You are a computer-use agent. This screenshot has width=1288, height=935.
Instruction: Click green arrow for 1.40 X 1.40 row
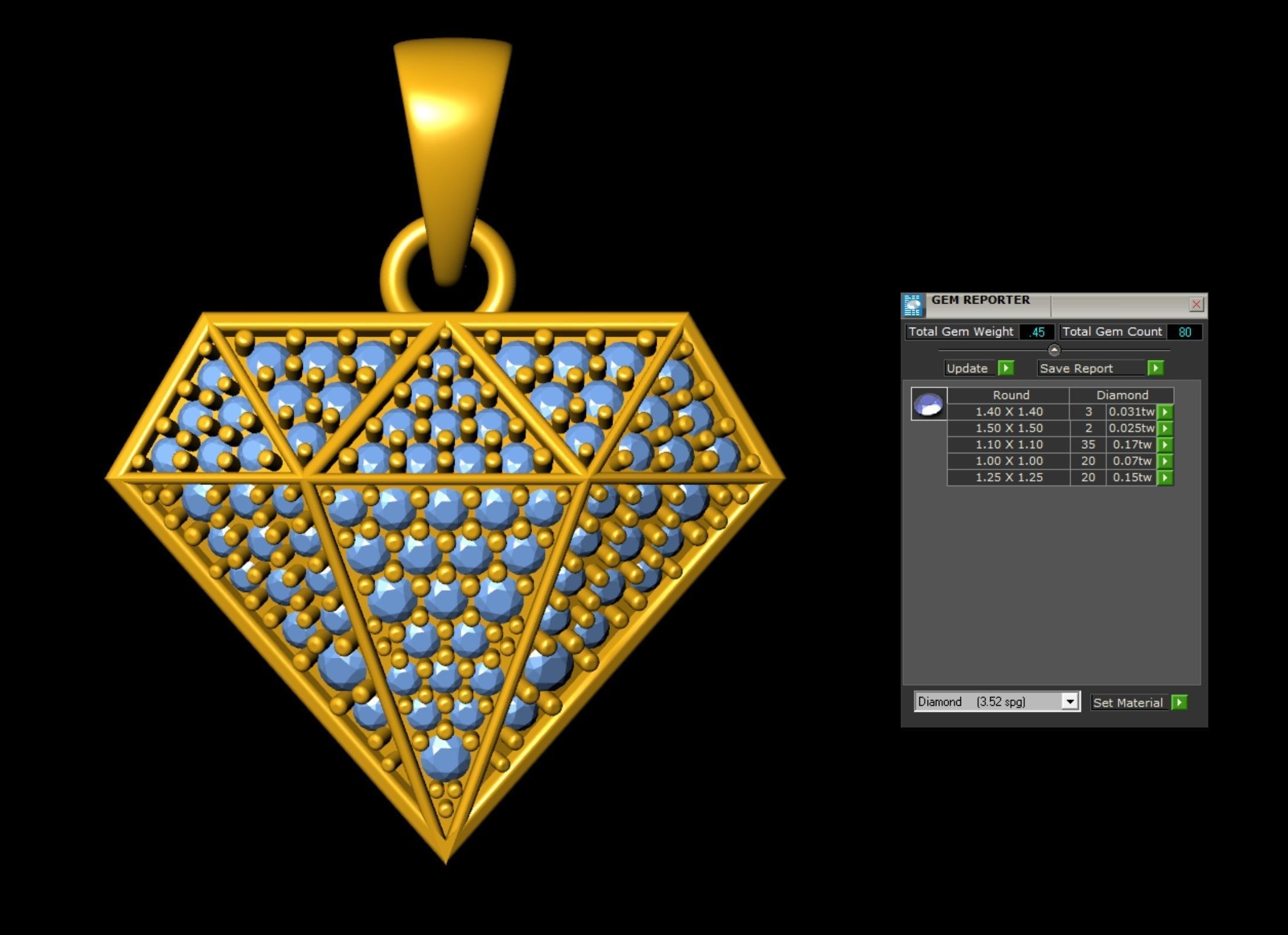pos(1165,412)
